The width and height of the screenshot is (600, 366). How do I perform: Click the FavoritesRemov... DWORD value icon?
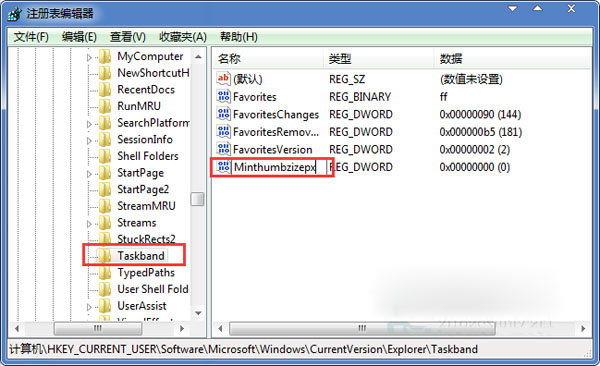click(223, 132)
